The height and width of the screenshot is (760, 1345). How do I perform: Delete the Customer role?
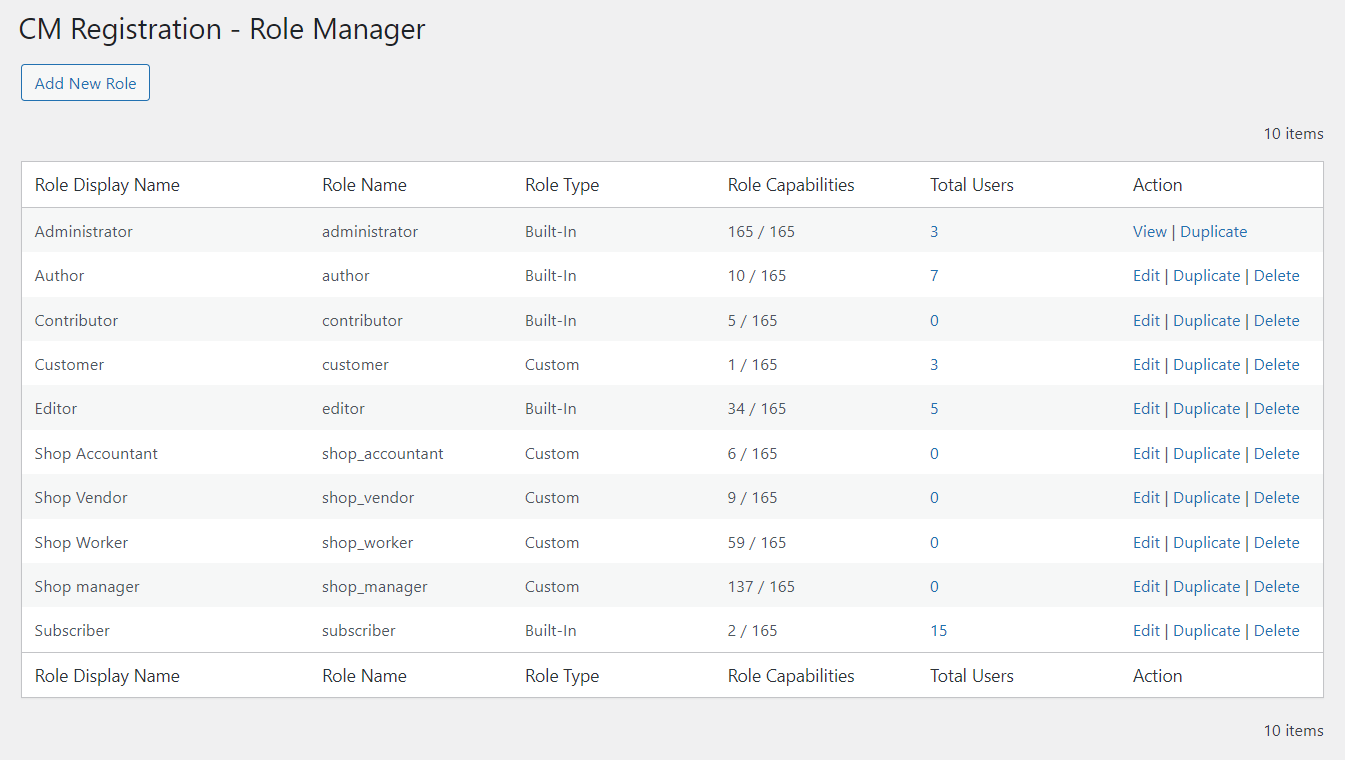[x=1276, y=364]
